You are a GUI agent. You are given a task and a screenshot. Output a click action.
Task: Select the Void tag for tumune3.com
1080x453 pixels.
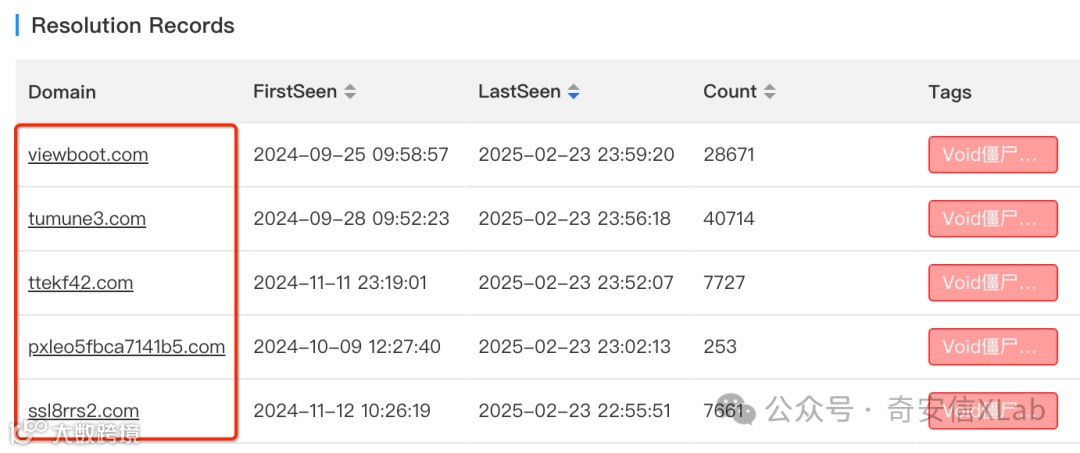pos(992,219)
